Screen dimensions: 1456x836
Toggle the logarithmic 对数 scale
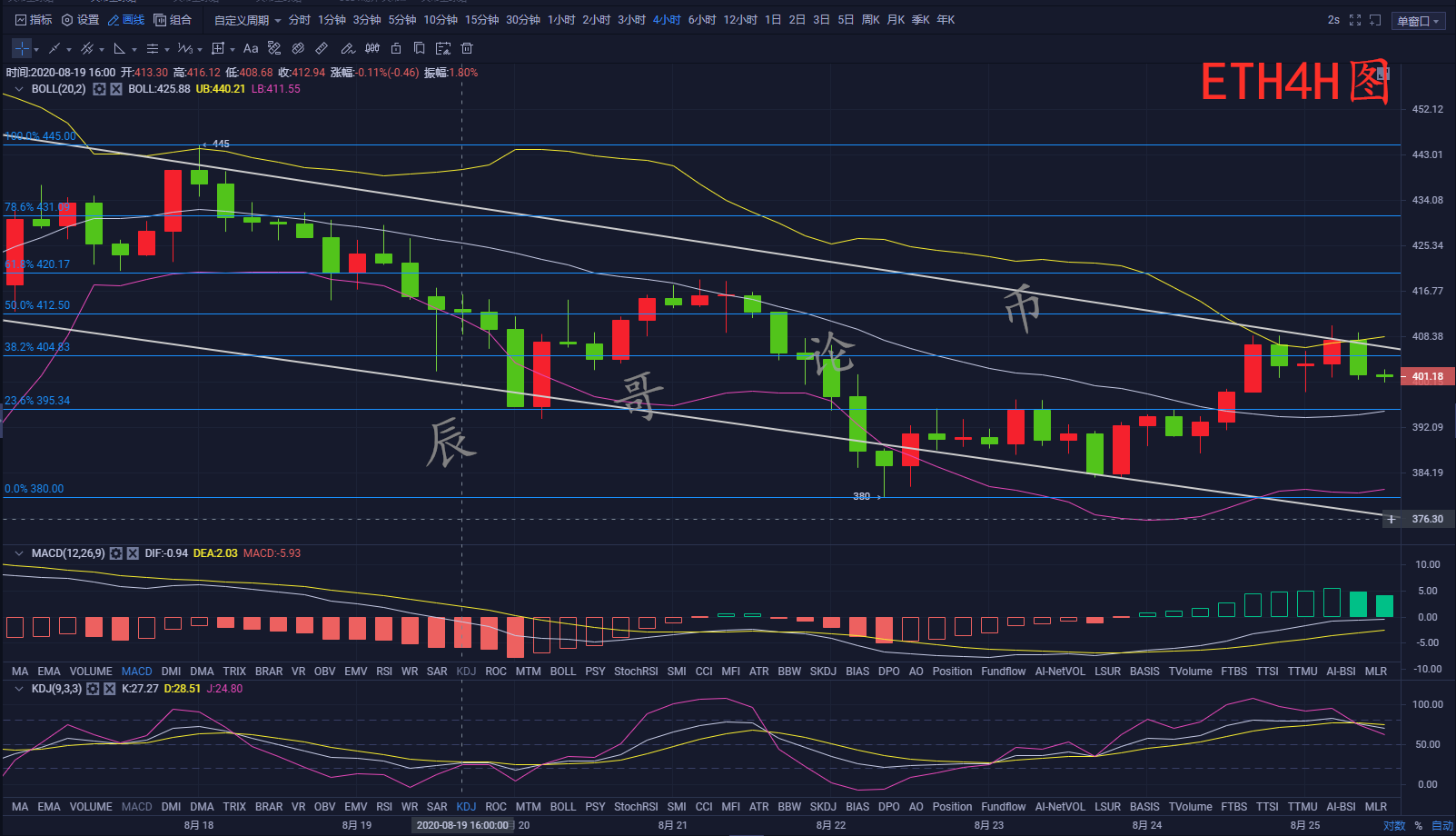pos(1393,826)
